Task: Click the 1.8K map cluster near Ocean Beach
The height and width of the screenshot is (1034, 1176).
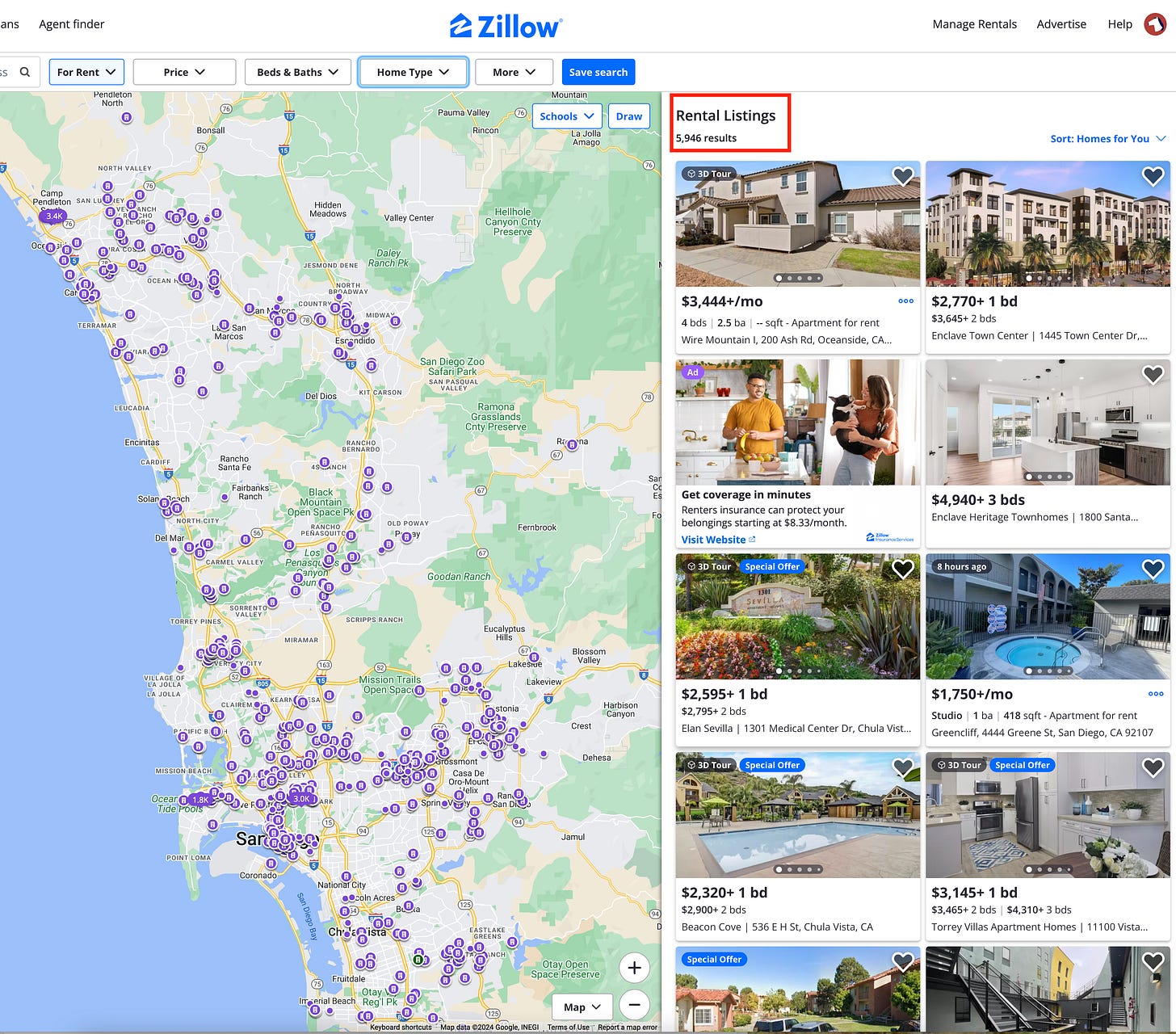Action: coord(200,799)
